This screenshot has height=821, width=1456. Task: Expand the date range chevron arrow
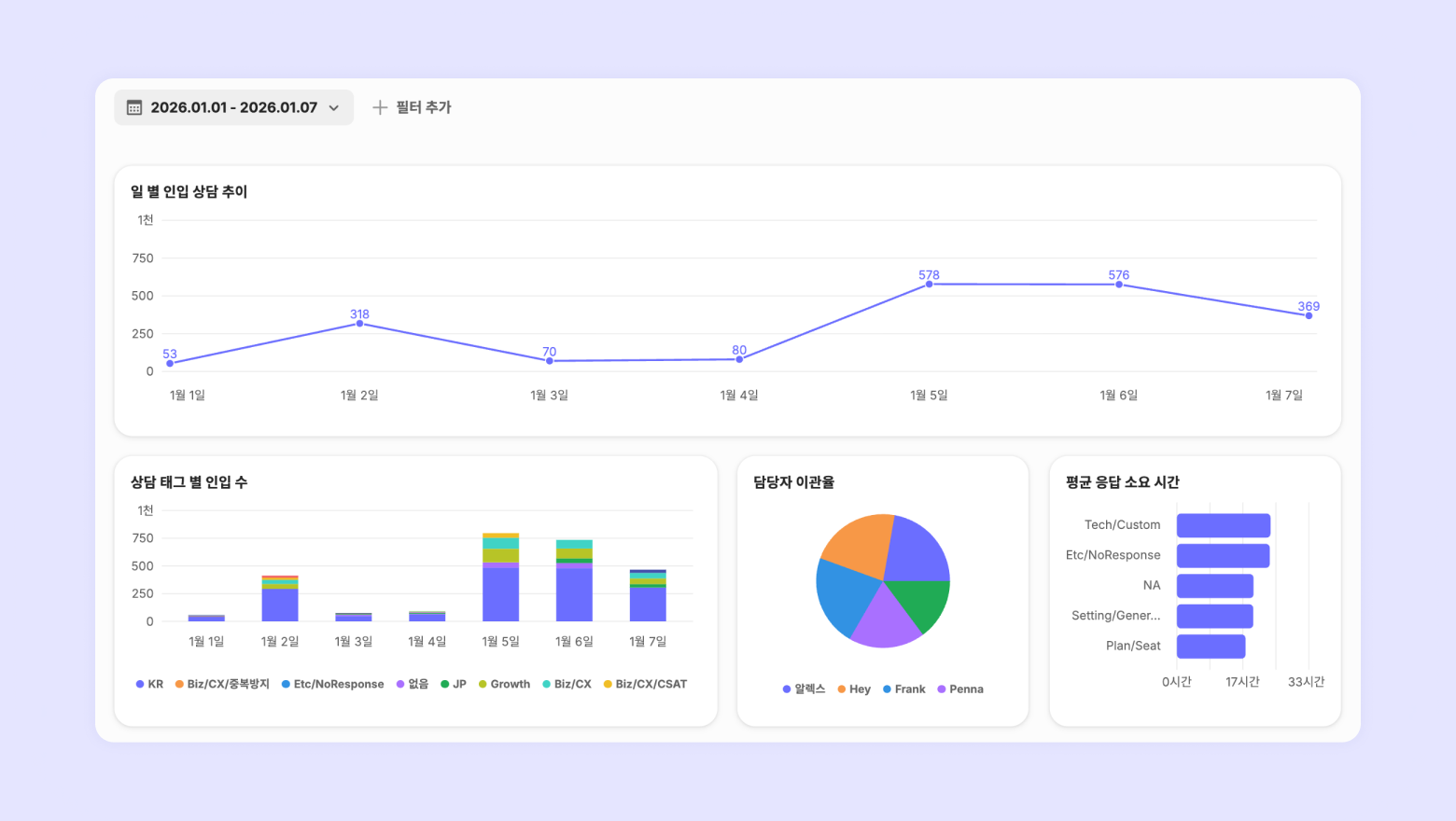tap(333, 108)
